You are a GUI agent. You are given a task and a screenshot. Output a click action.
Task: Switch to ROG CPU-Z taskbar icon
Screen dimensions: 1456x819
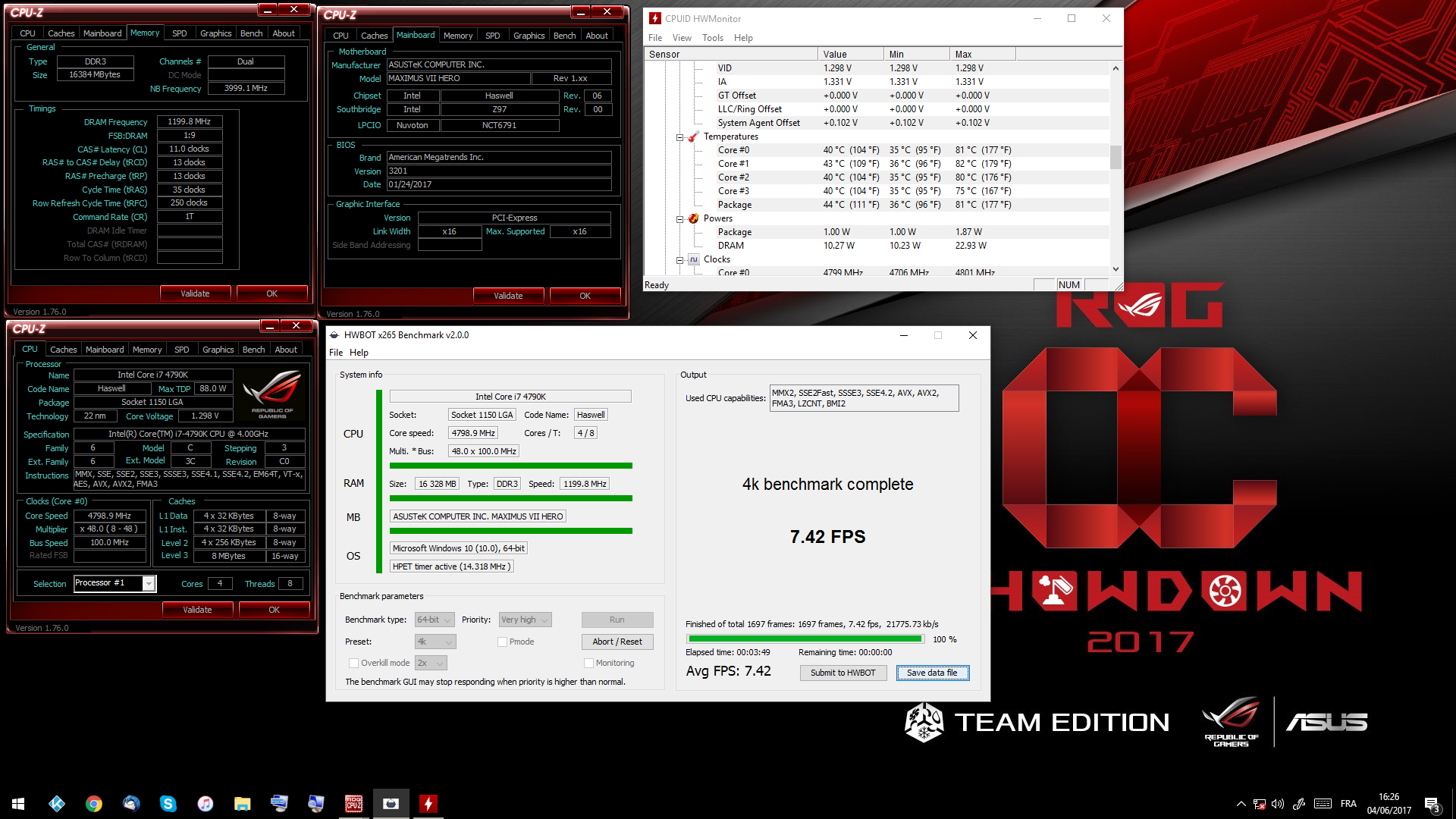(353, 804)
